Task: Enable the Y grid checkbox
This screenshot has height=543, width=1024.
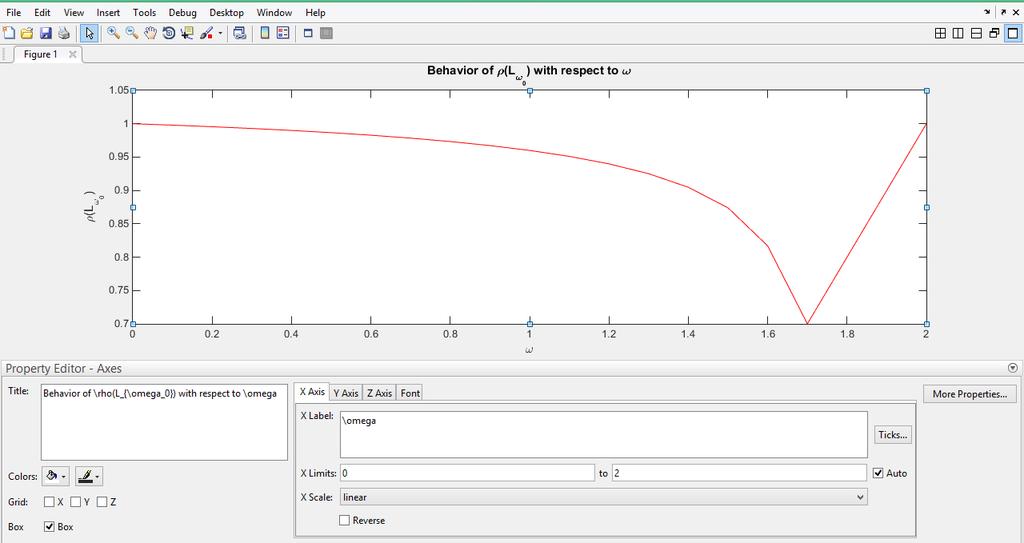Action: 76,502
